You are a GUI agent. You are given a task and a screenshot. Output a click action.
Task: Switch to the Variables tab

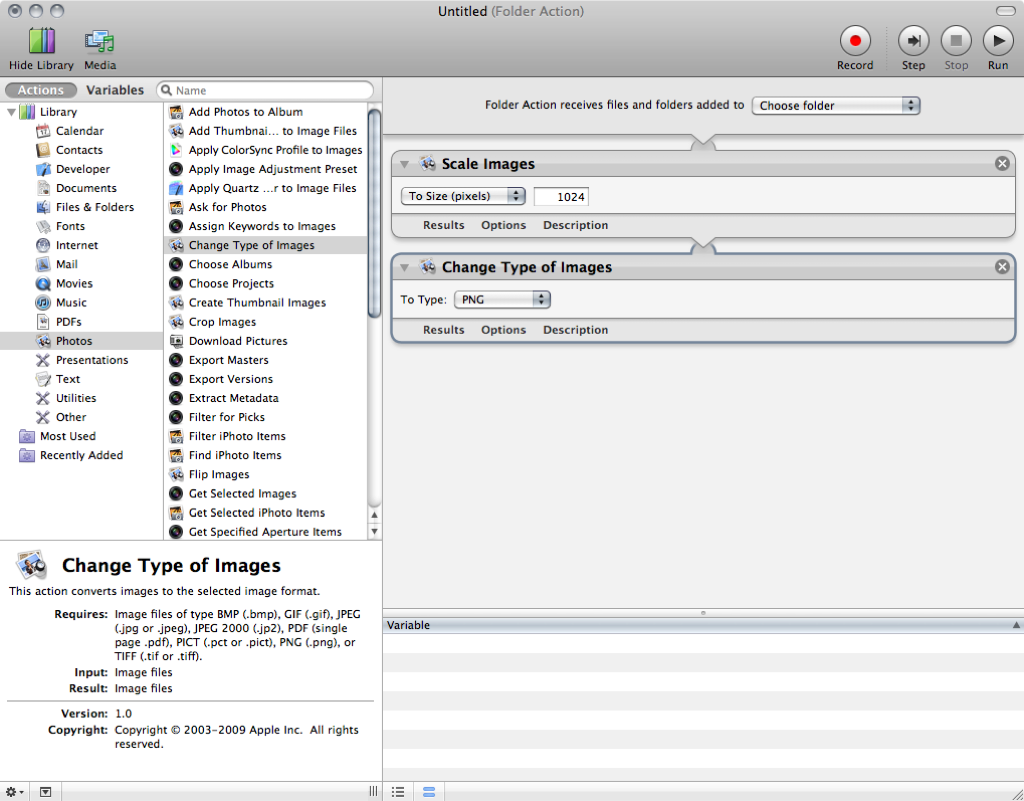pyautogui.click(x=115, y=90)
